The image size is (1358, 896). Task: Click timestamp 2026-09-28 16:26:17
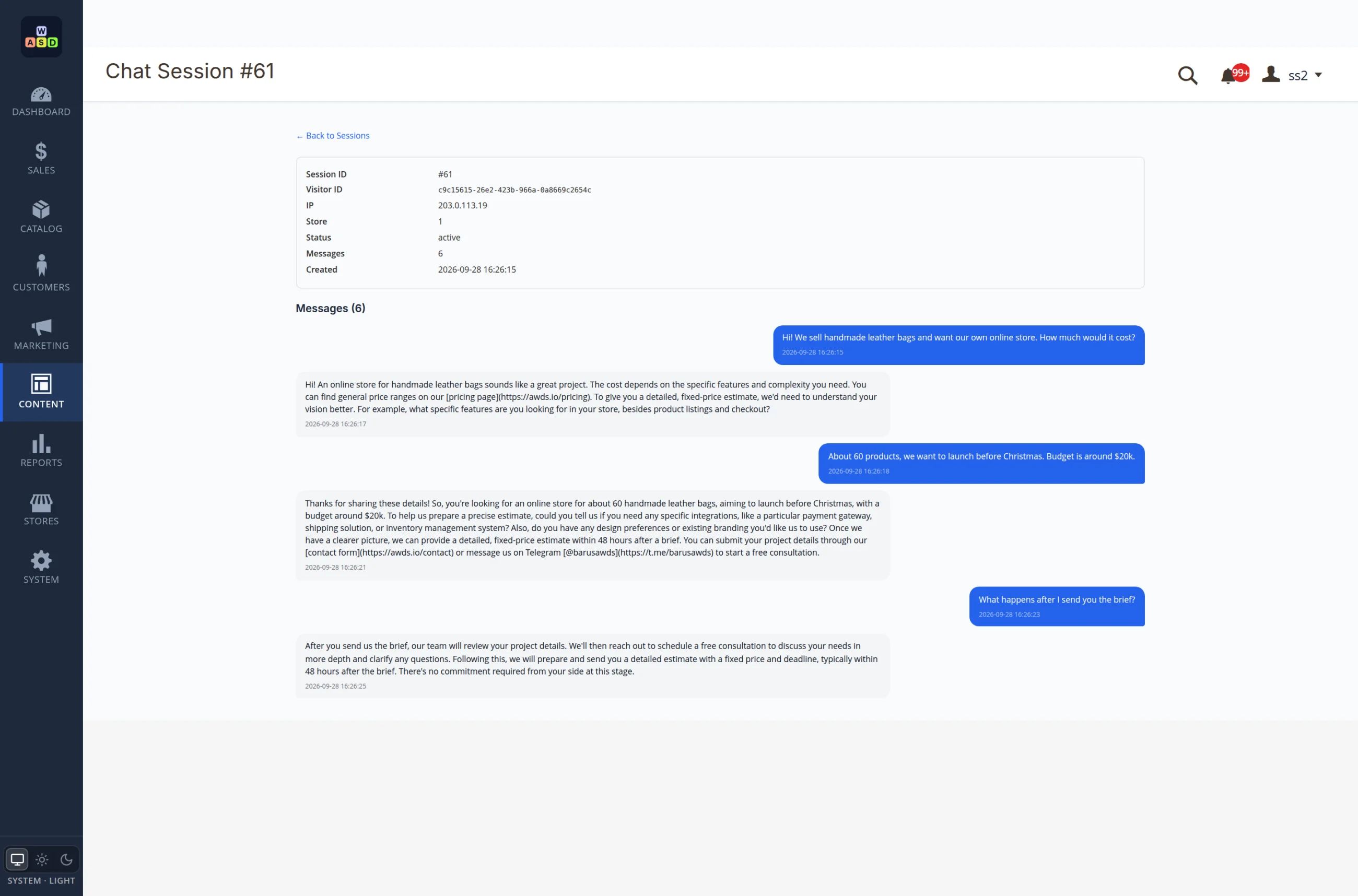335,423
